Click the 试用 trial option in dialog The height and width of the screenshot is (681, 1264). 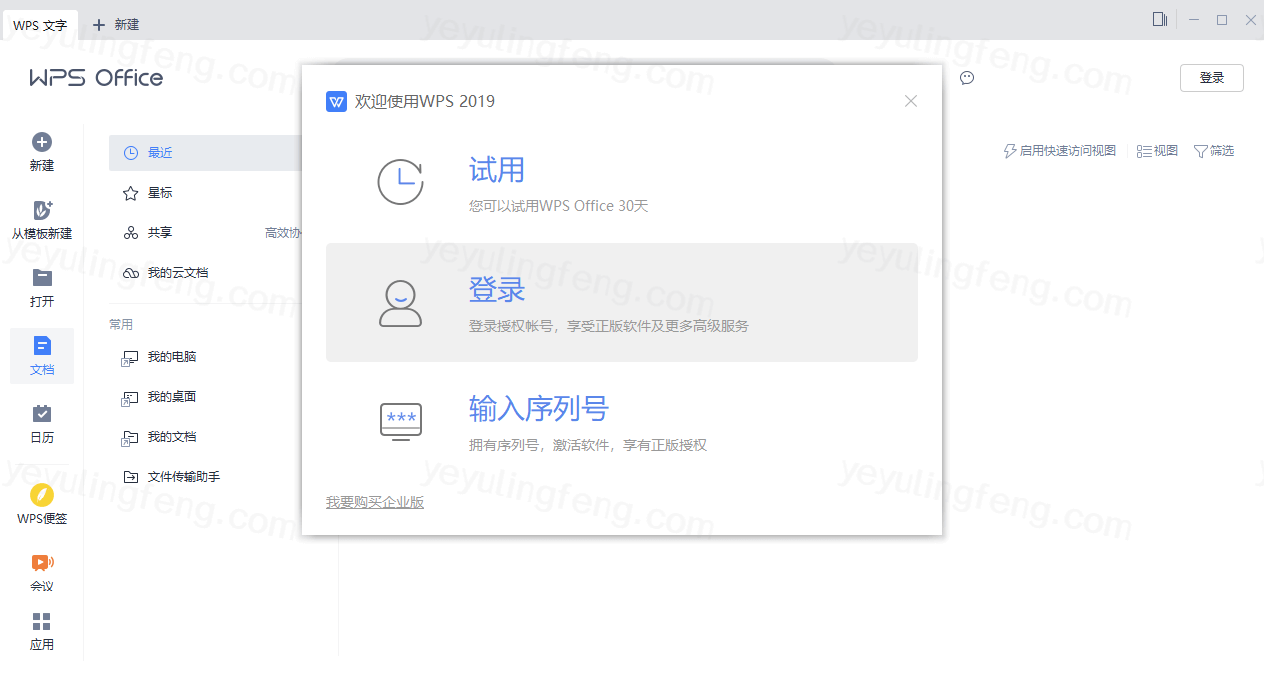pos(622,184)
